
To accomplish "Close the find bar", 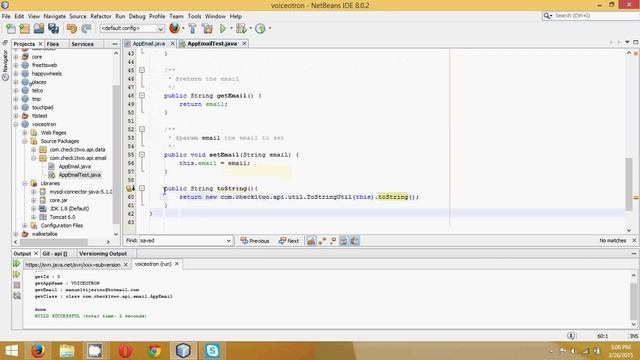I will (634, 240).
